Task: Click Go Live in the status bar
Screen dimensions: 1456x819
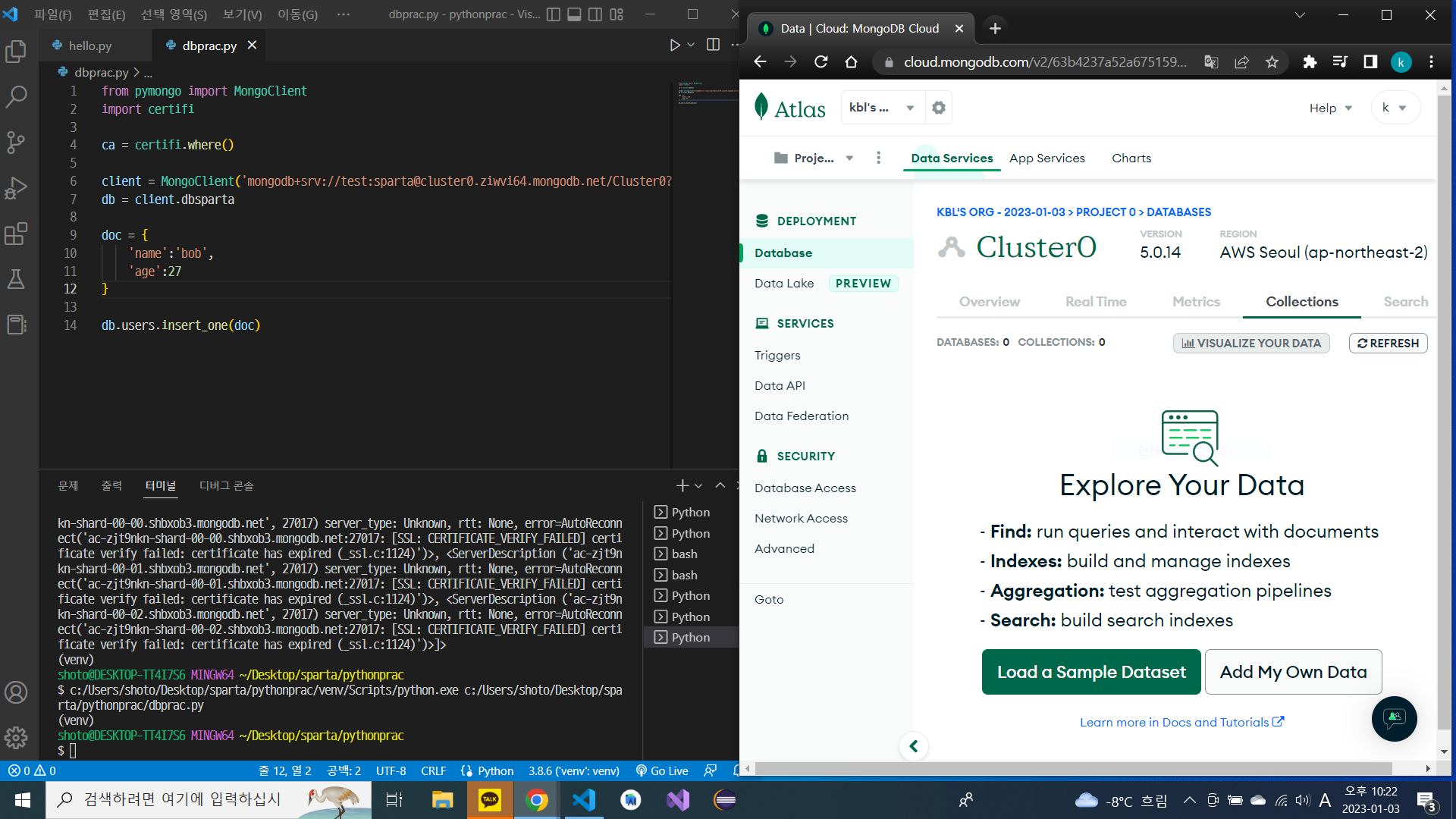Action: pos(662,770)
